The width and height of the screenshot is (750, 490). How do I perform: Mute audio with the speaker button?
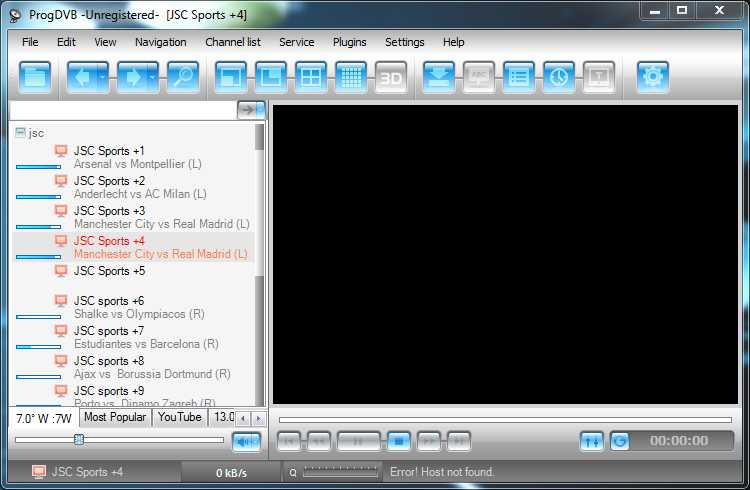[x=247, y=442]
